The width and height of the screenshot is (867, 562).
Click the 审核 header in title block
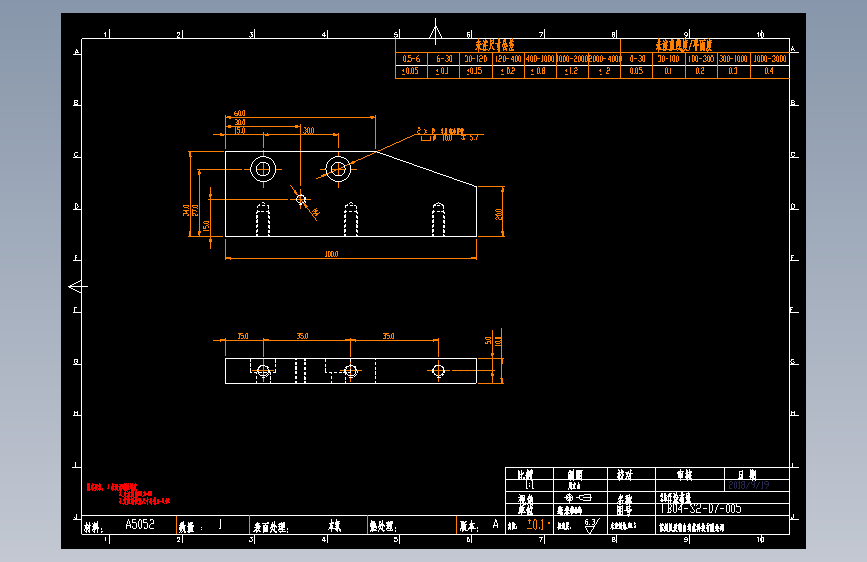[685, 475]
